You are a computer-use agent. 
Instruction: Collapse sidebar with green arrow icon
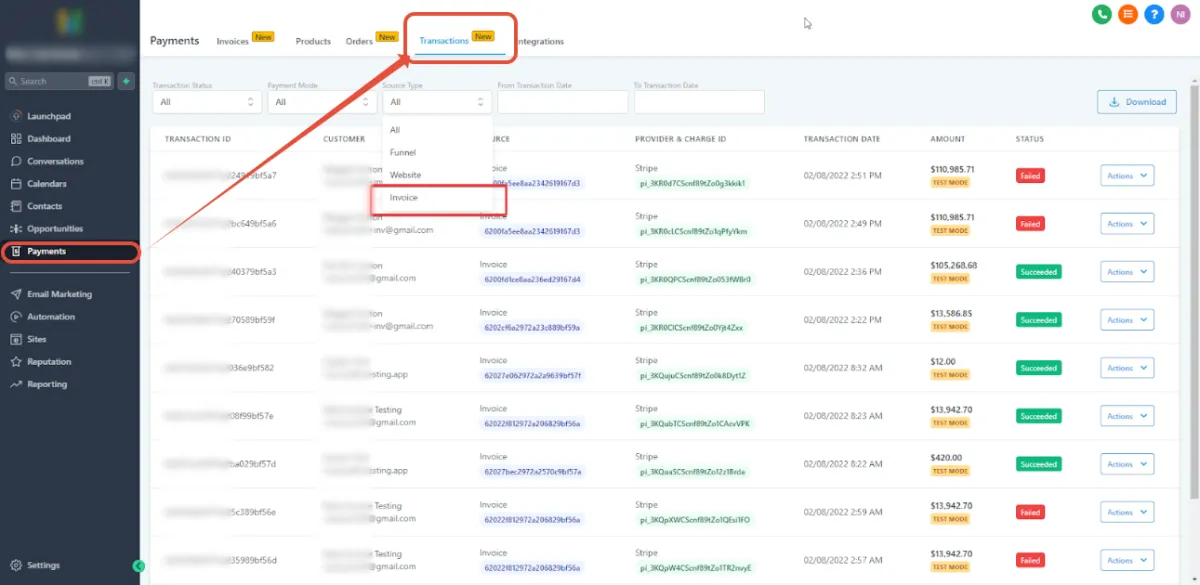click(139, 566)
